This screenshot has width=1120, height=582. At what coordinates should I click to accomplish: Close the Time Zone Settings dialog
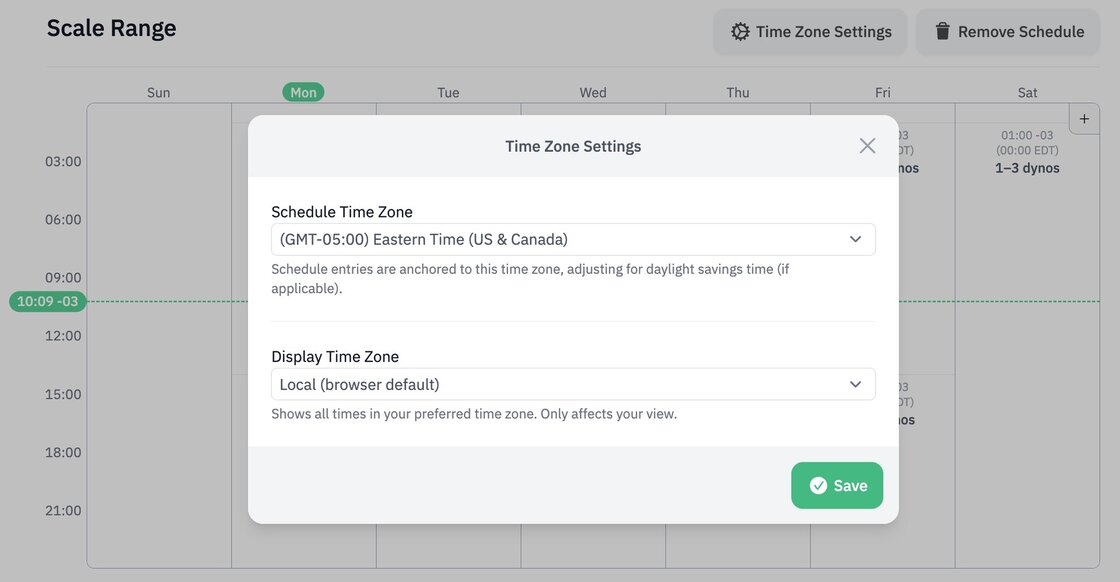pyautogui.click(x=867, y=146)
